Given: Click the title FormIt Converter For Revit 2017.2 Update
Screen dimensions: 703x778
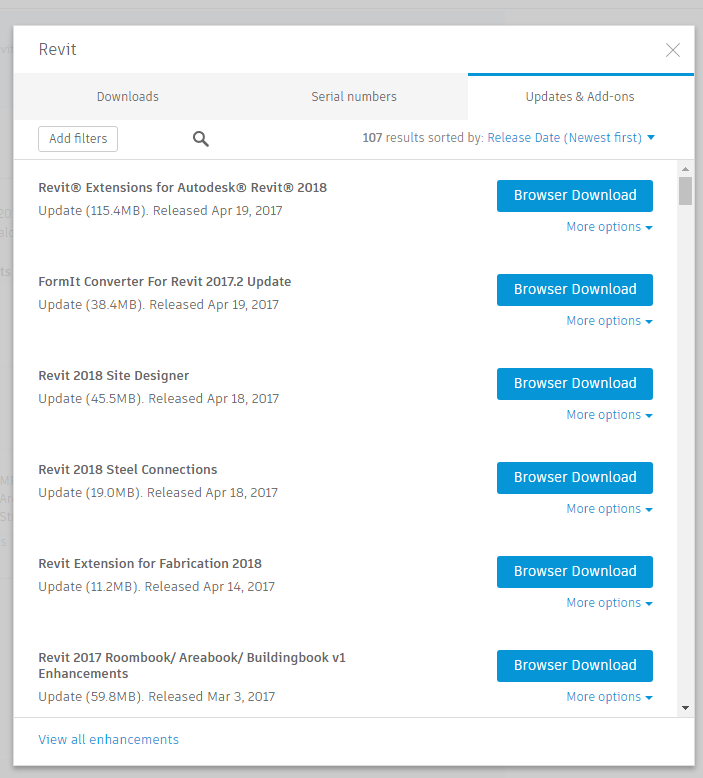Looking at the screenshot, I should [165, 282].
